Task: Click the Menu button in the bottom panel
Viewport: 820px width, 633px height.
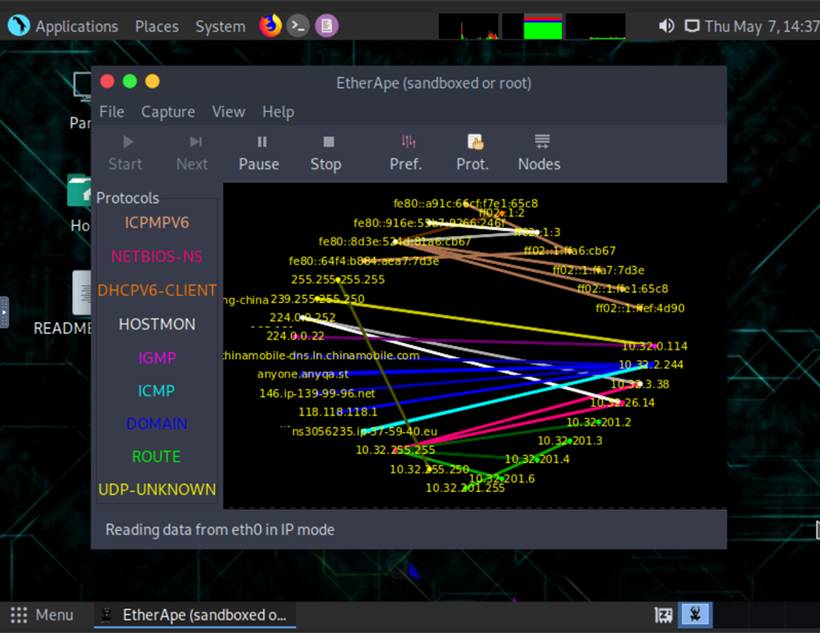Action: click(42, 615)
